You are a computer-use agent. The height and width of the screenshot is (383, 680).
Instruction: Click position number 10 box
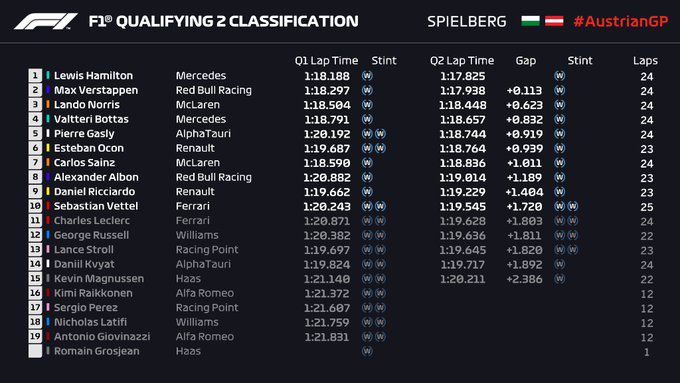[35, 206]
